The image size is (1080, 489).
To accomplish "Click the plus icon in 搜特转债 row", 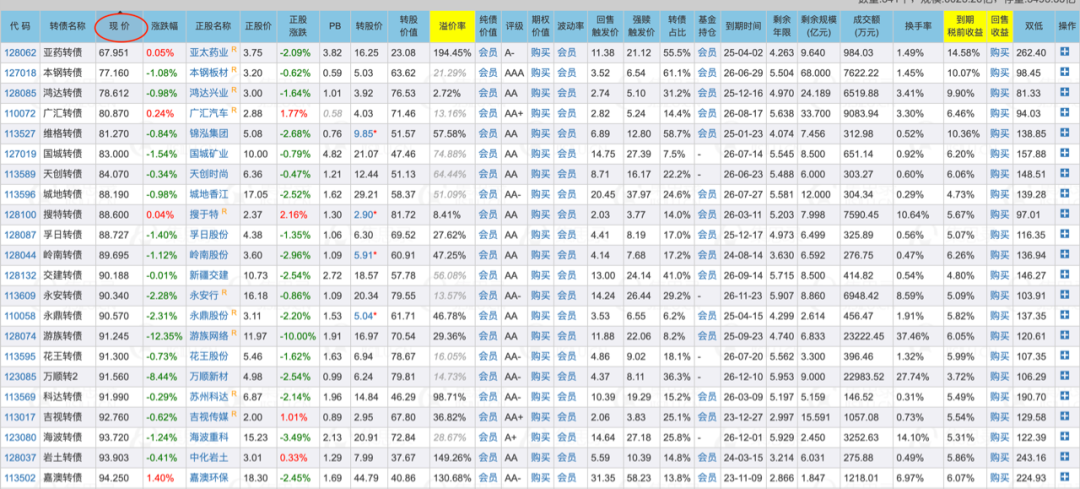I will [1065, 215].
